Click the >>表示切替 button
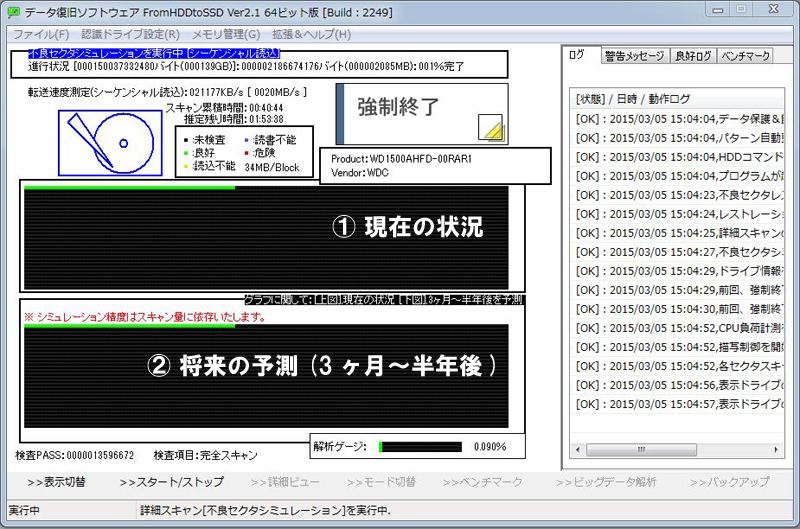The width and height of the screenshot is (800, 529). [56, 482]
